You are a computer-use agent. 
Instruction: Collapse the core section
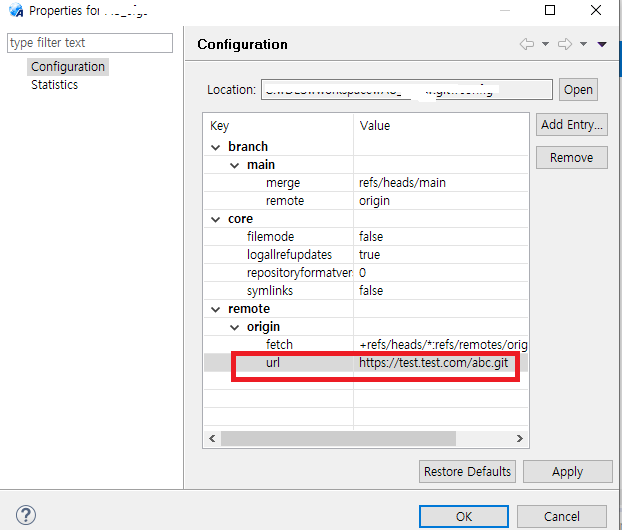click(215, 219)
